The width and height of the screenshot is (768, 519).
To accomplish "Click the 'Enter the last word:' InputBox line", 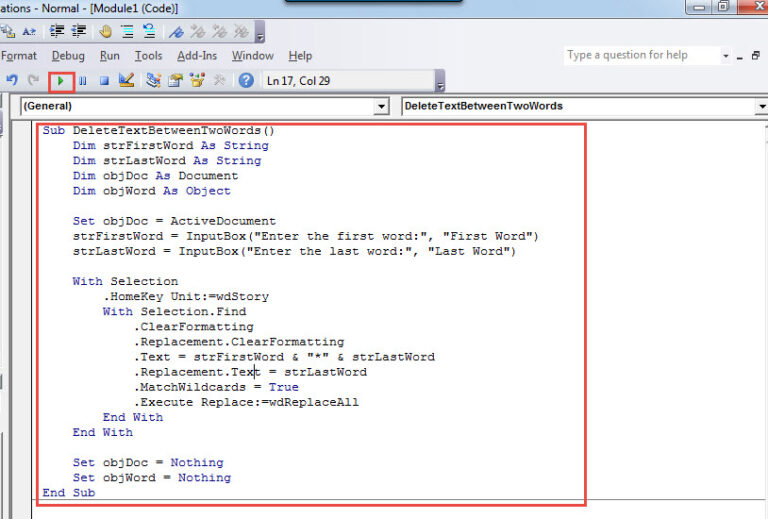I will click(294, 251).
